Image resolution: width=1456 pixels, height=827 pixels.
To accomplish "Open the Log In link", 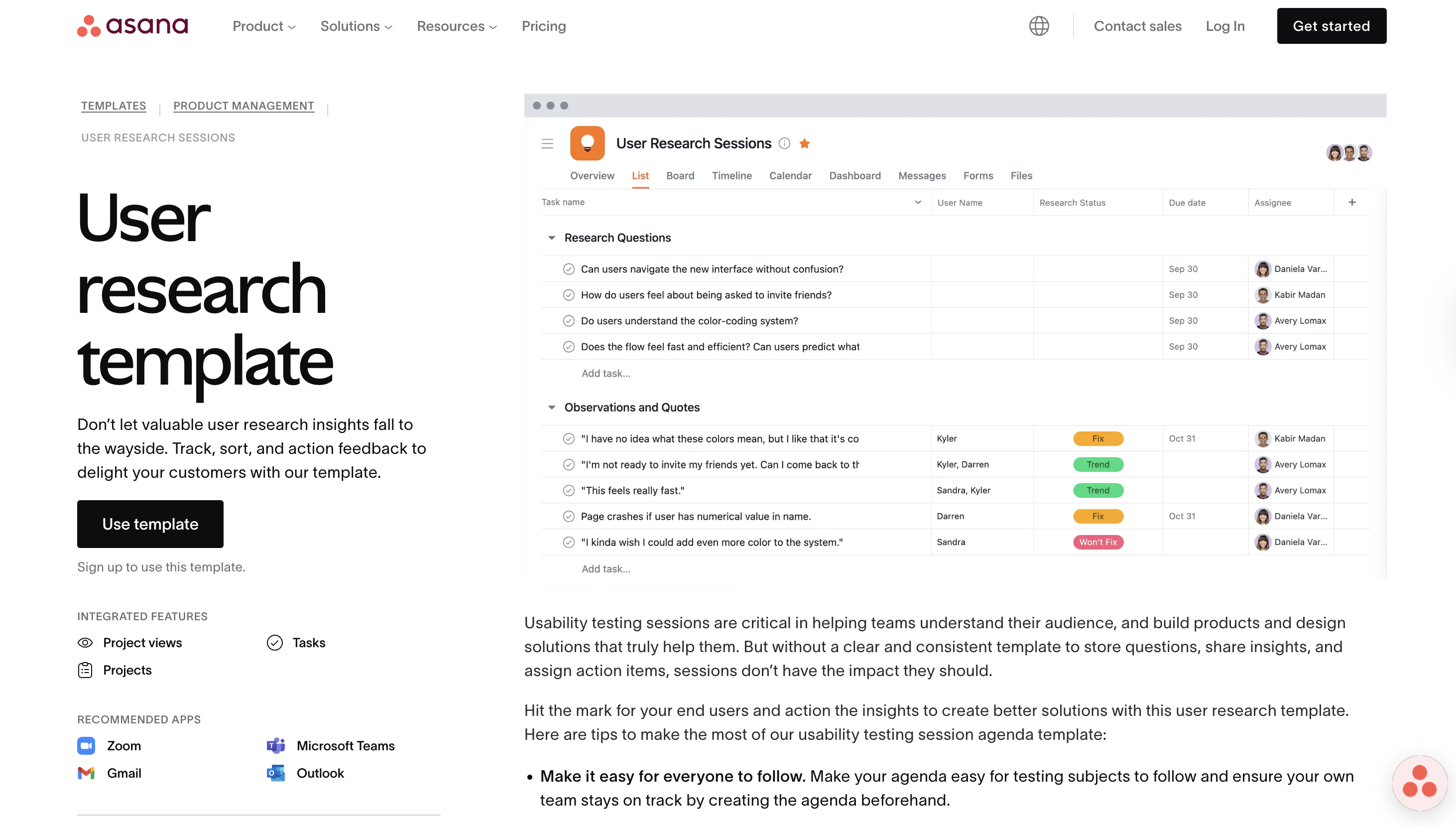I will tap(1224, 26).
